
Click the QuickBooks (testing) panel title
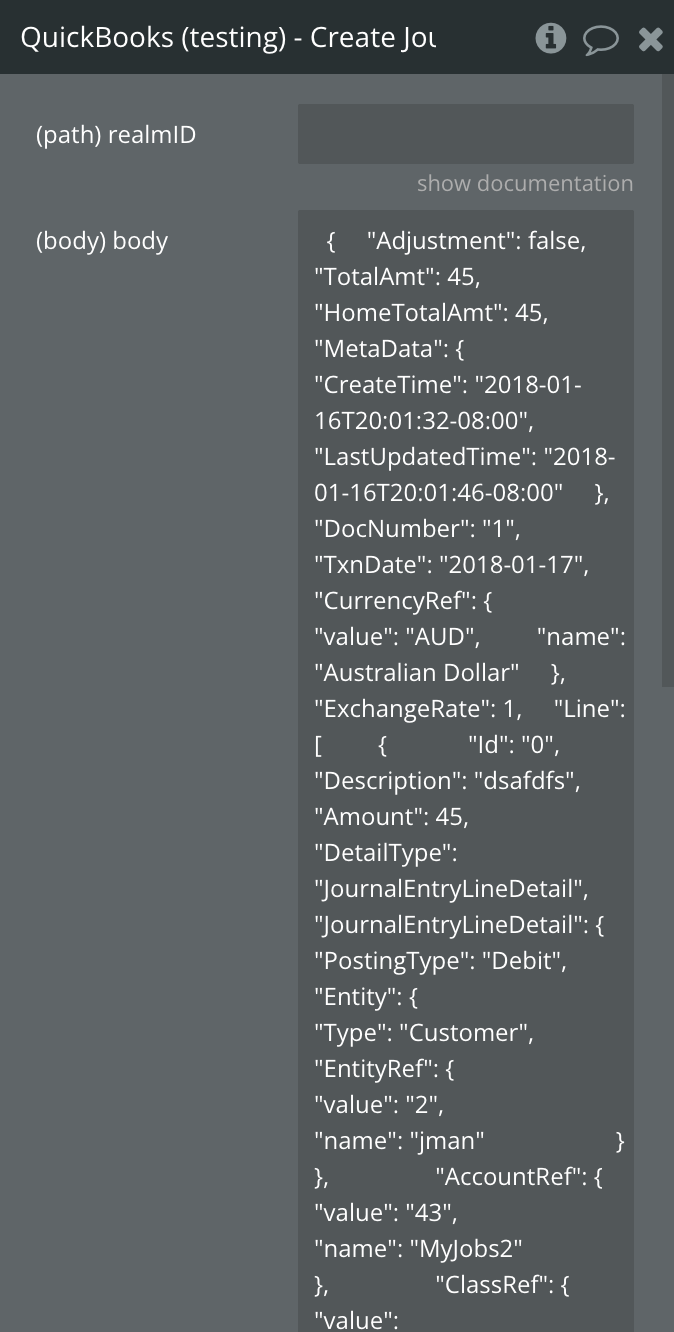(228, 38)
